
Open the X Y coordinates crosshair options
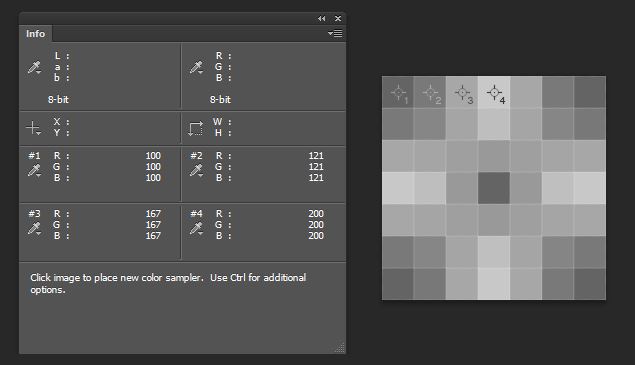coord(33,128)
